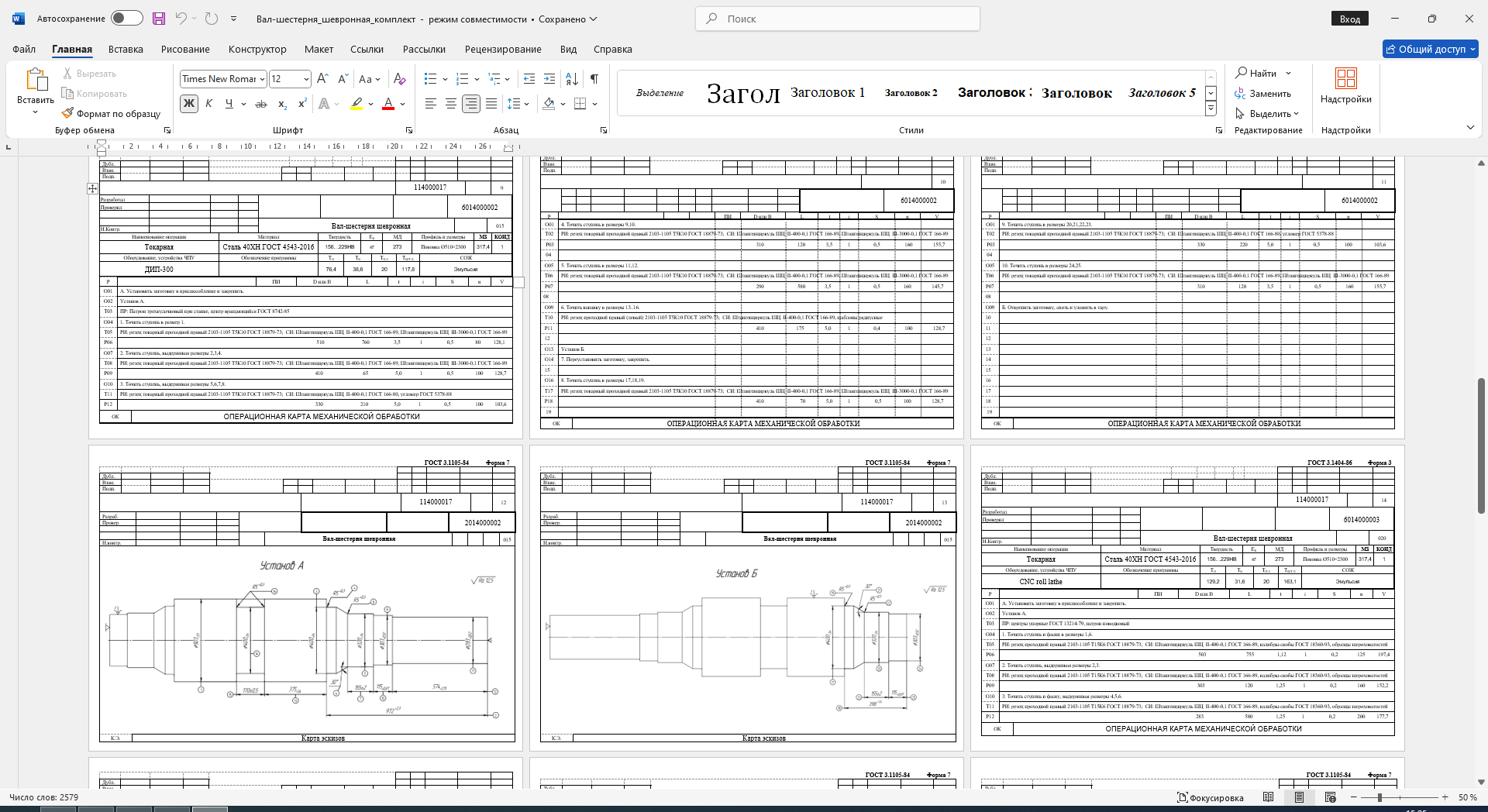
Task: Clear all formatting icon
Action: (400, 79)
